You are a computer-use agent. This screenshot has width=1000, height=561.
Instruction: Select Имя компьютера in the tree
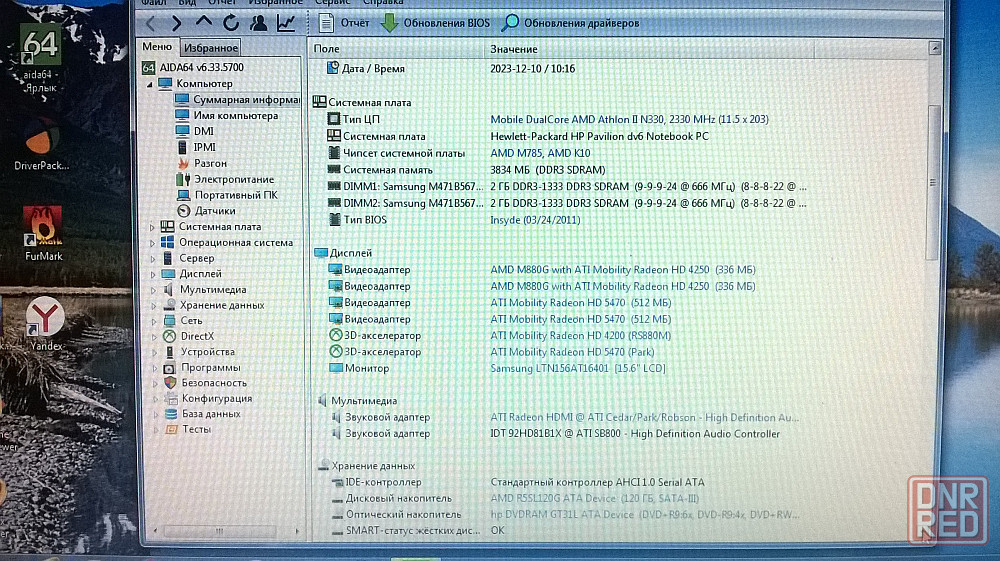(x=227, y=115)
